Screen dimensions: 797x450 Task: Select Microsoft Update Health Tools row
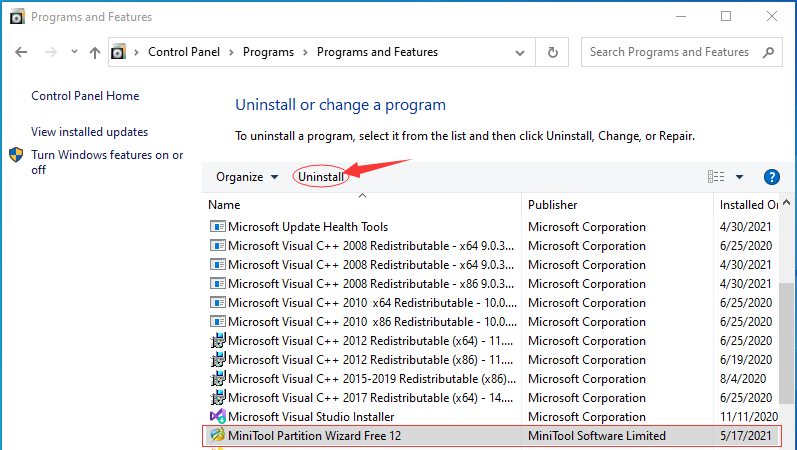[491, 226]
